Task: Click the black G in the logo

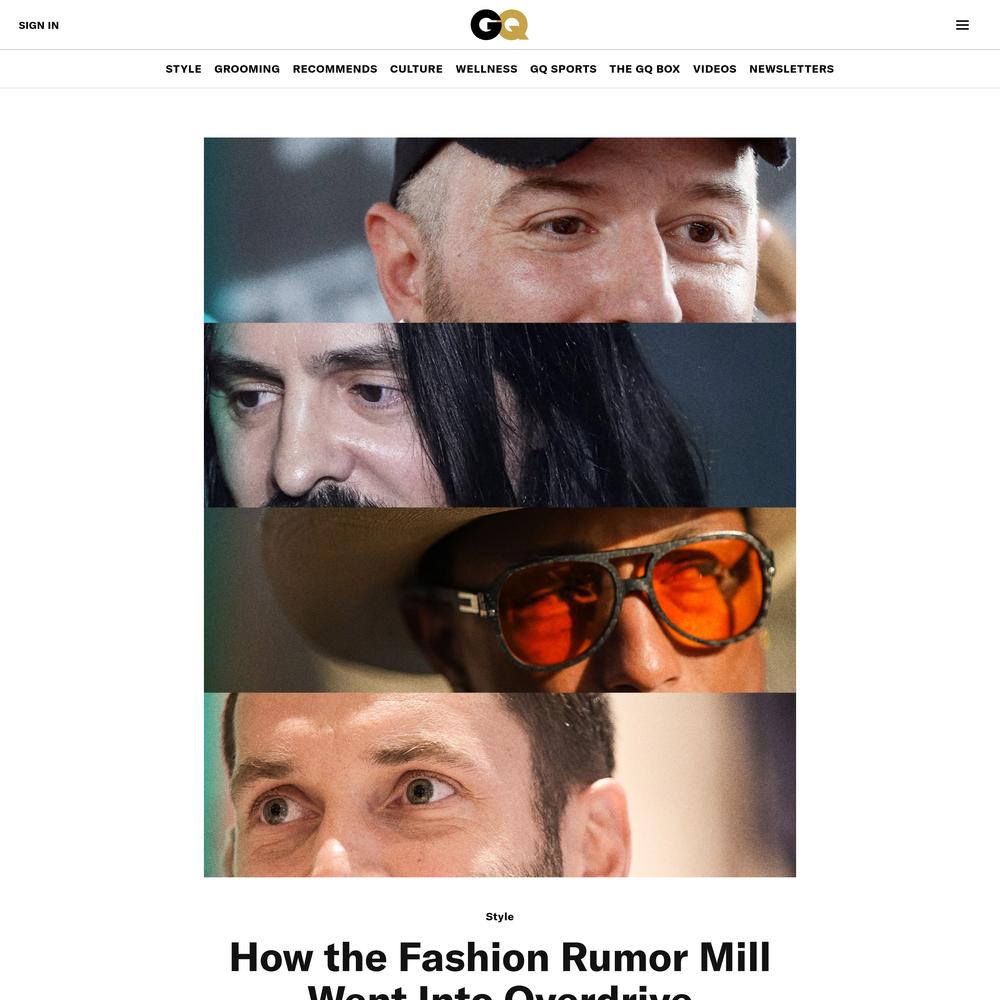Action: [486, 25]
